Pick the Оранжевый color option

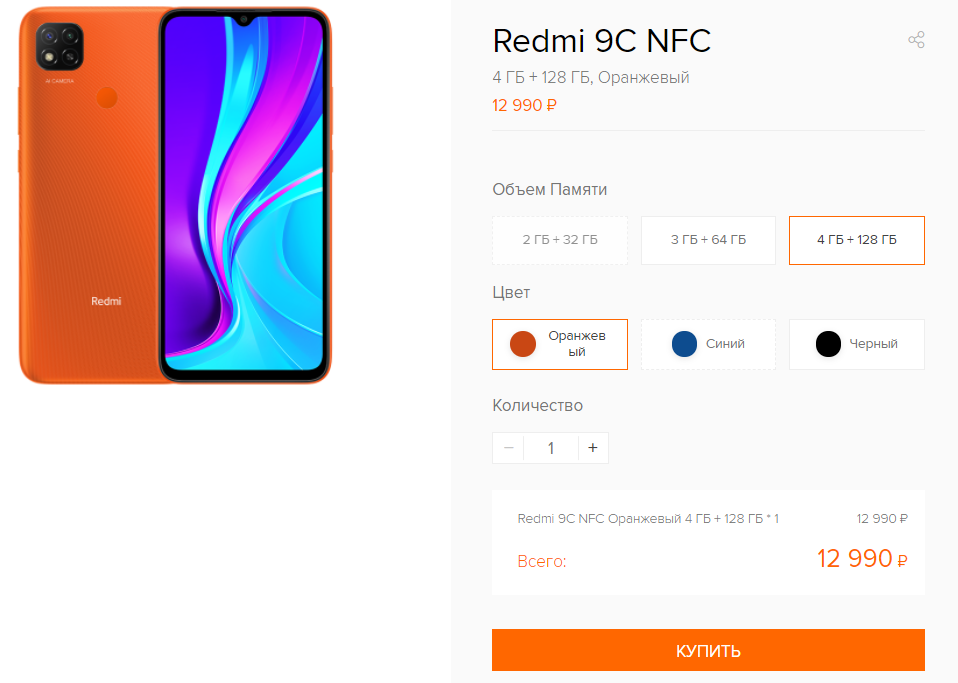pyautogui.click(x=560, y=344)
